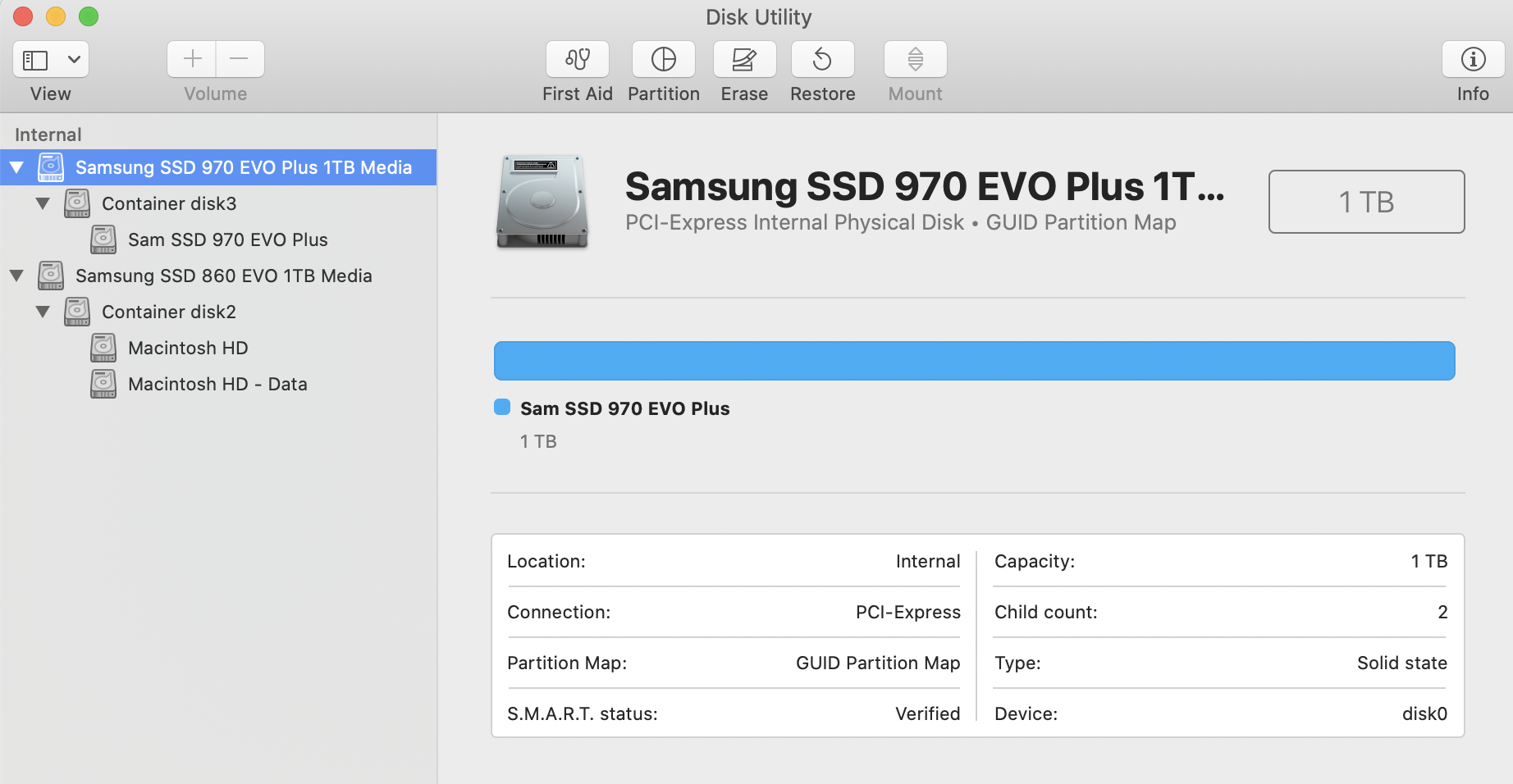Click the Partition Map value GUID Partition Map
This screenshot has height=784, width=1513.
(x=878, y=663)
